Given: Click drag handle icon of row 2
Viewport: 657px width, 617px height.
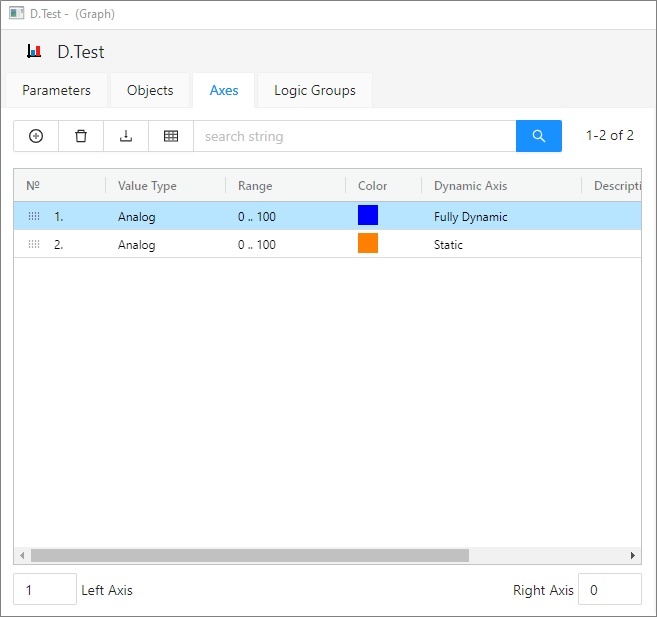Looking at the screenshot, I should [x=34, y=245].
